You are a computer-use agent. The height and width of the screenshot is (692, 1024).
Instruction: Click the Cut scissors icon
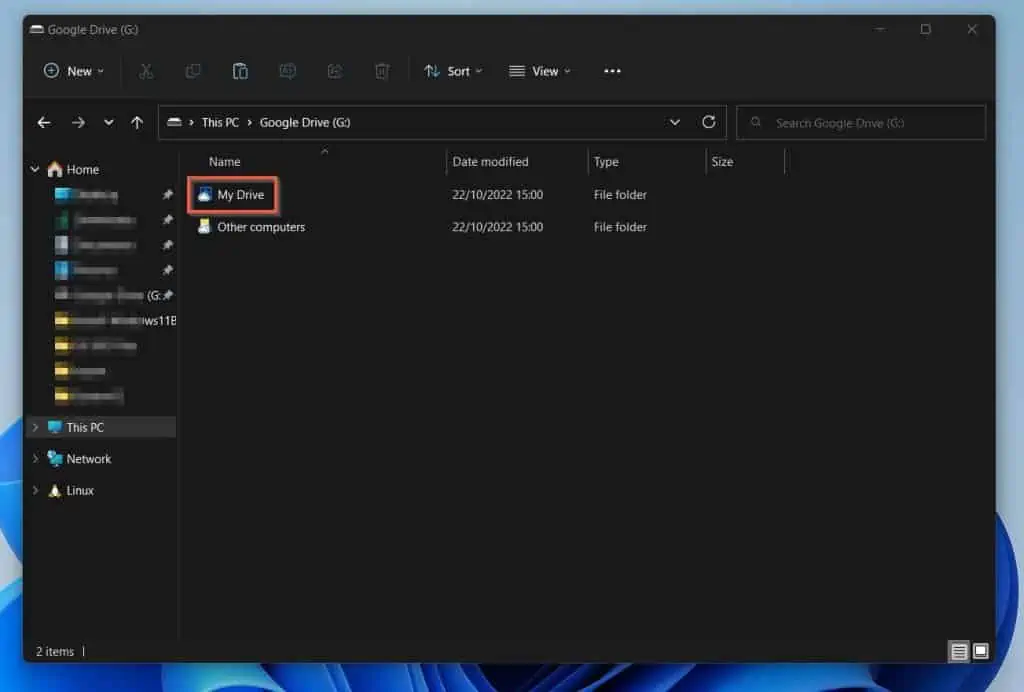click(x=146, y=71)
